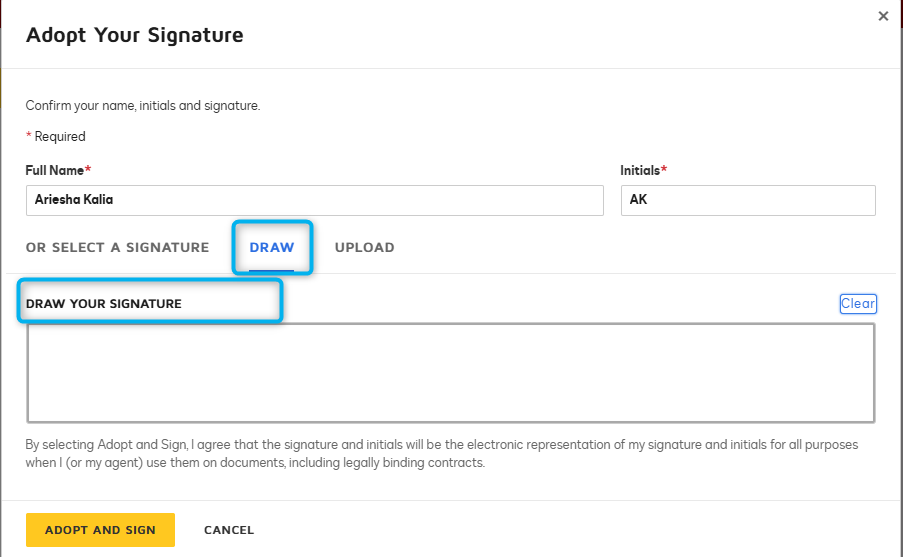Open the Upload tab
Screen dimensions: 903x557
(x=365, y=248)
